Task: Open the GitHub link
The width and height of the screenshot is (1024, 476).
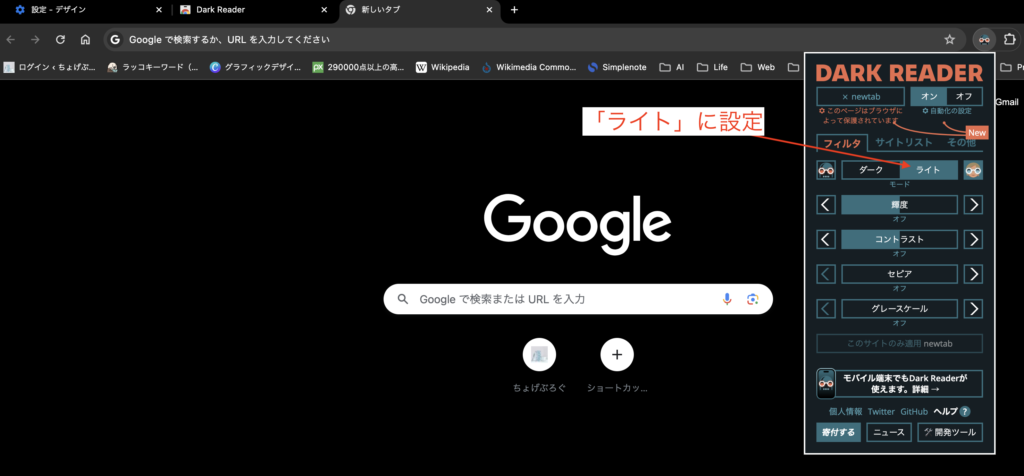Action: point(914,411)
